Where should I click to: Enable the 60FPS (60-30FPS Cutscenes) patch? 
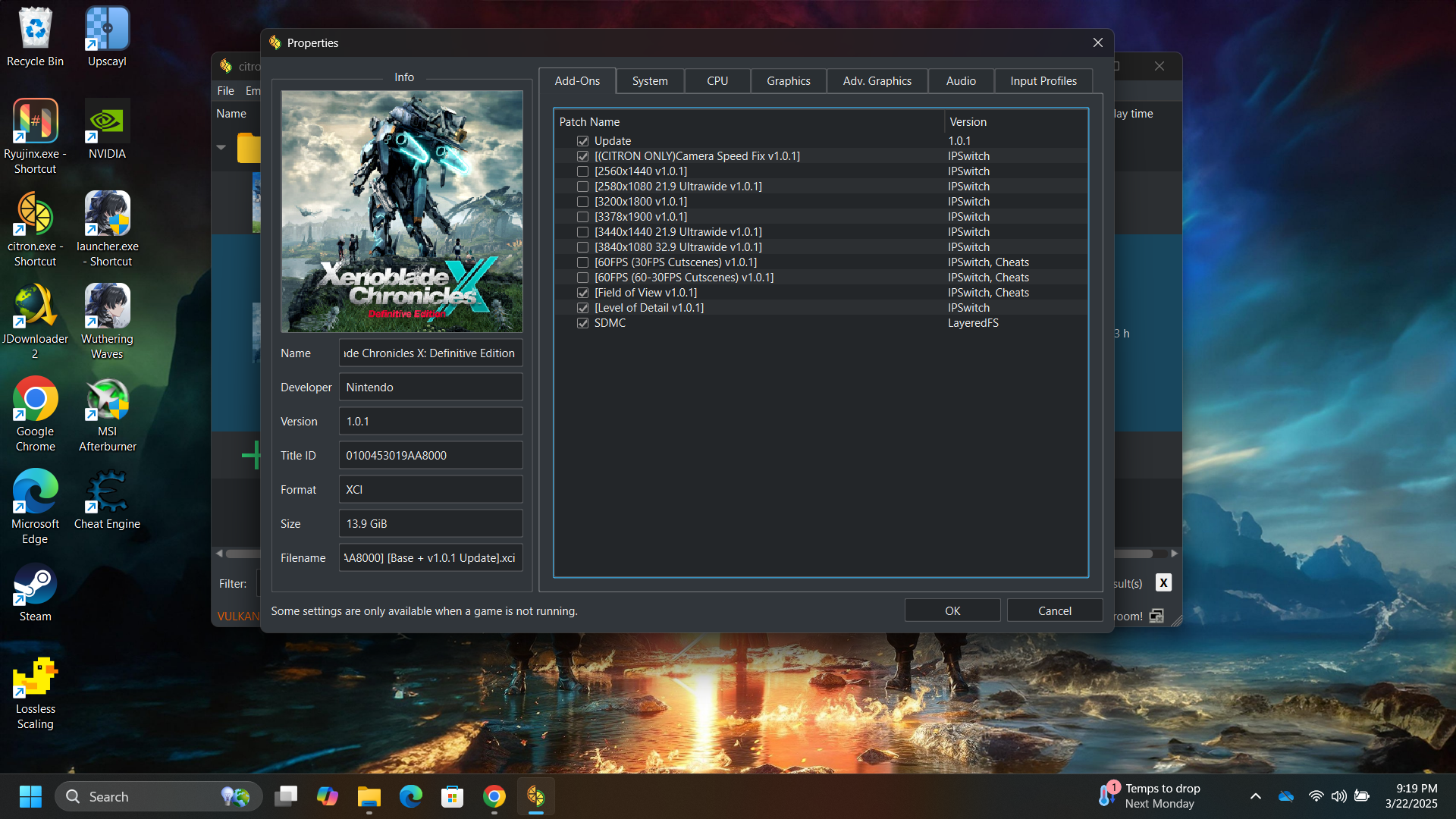[x=582, y=278]
